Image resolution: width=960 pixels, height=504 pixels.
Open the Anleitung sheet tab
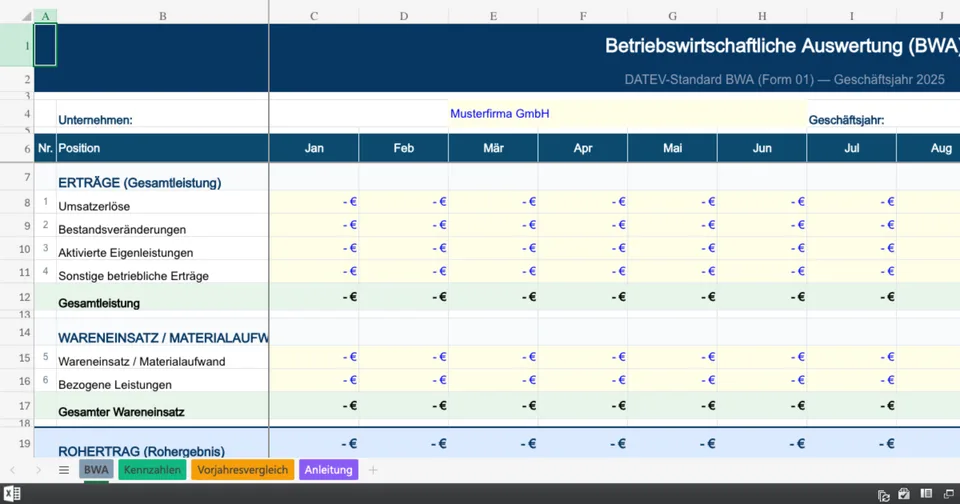[329, 470]
